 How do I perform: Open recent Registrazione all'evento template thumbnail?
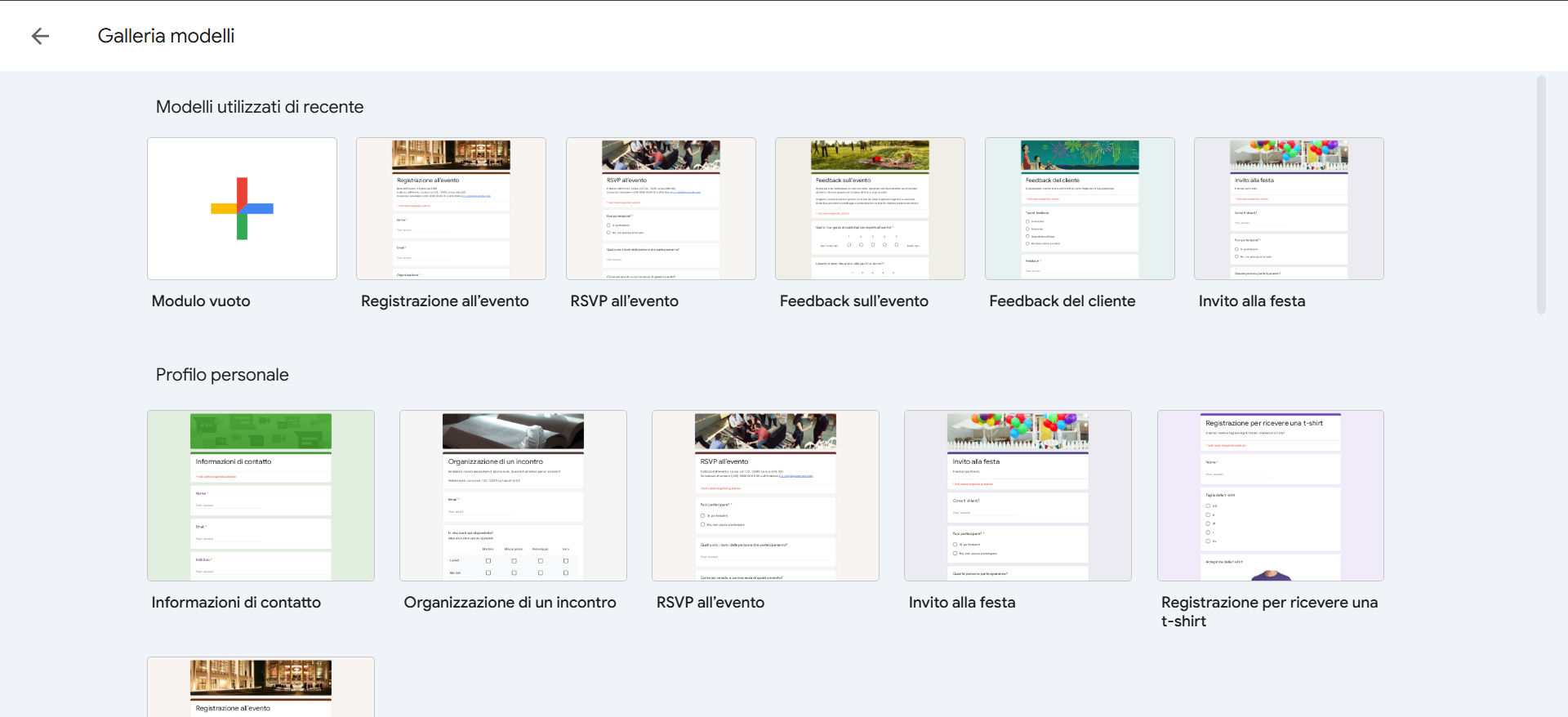[451, 208]
